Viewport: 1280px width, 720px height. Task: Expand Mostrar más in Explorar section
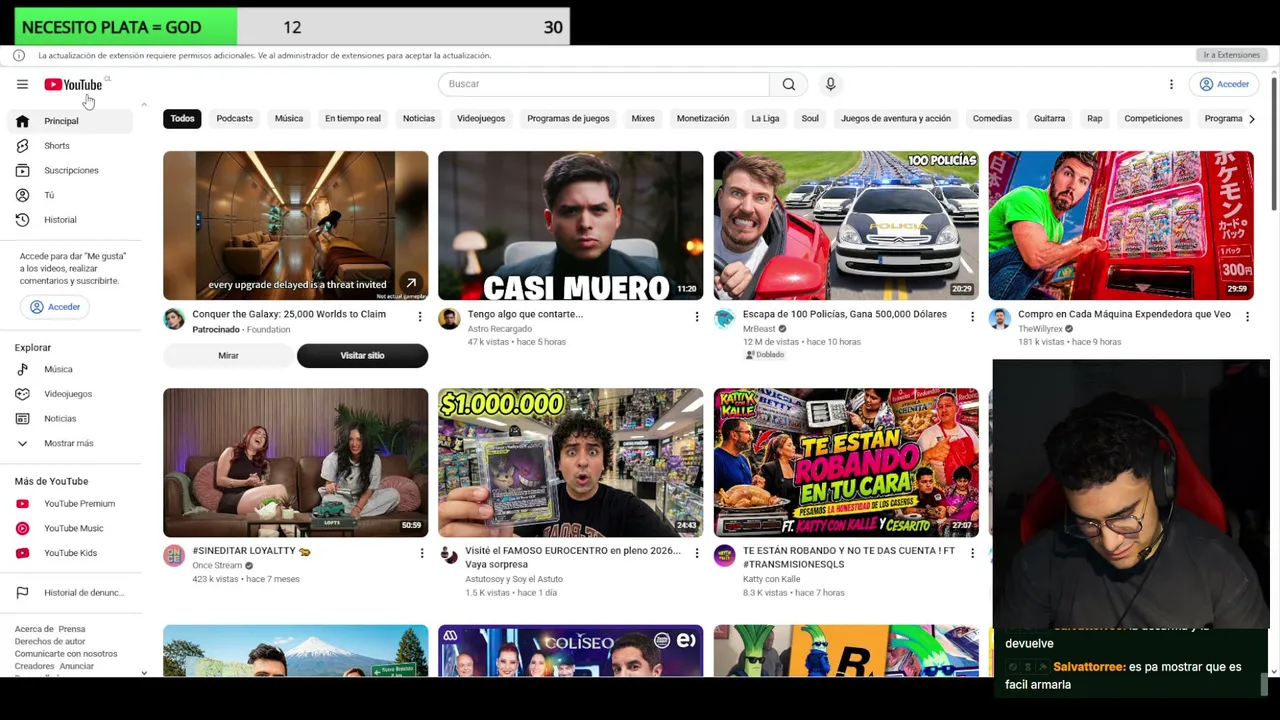tap(69, 443)
